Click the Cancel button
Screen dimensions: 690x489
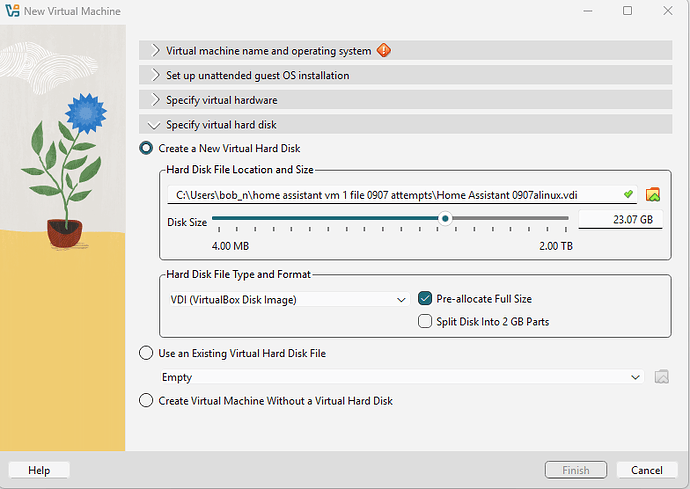pyautogui.click(x=646, y=470)
